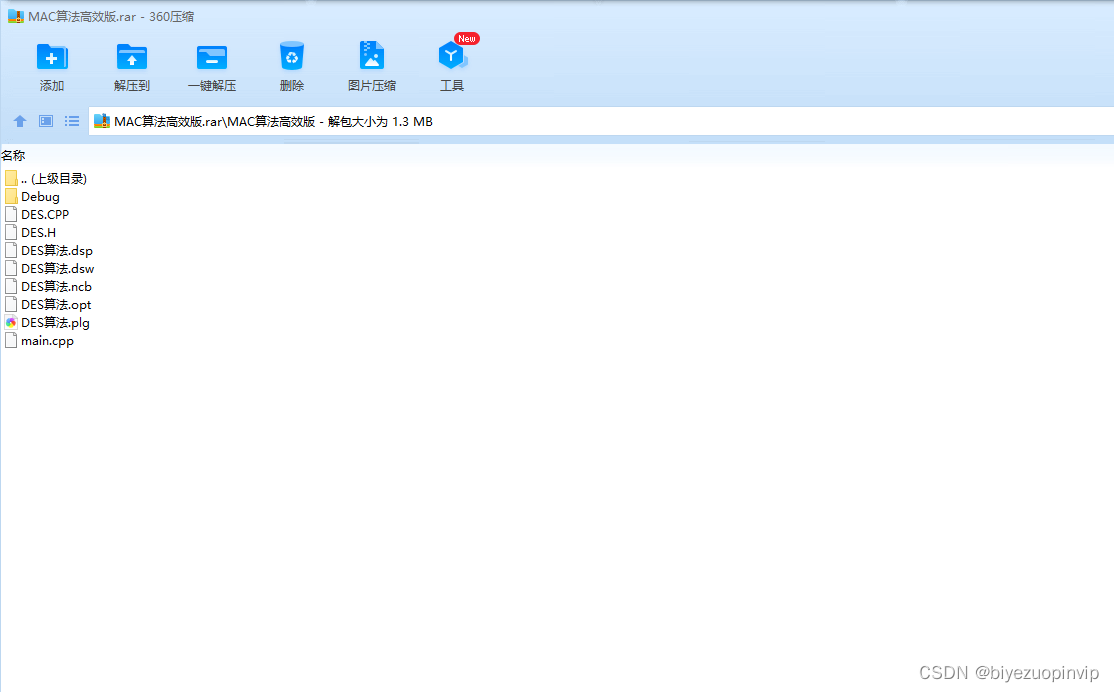
Task: Select the DES算法.opt file
Action: pos(48,305)
